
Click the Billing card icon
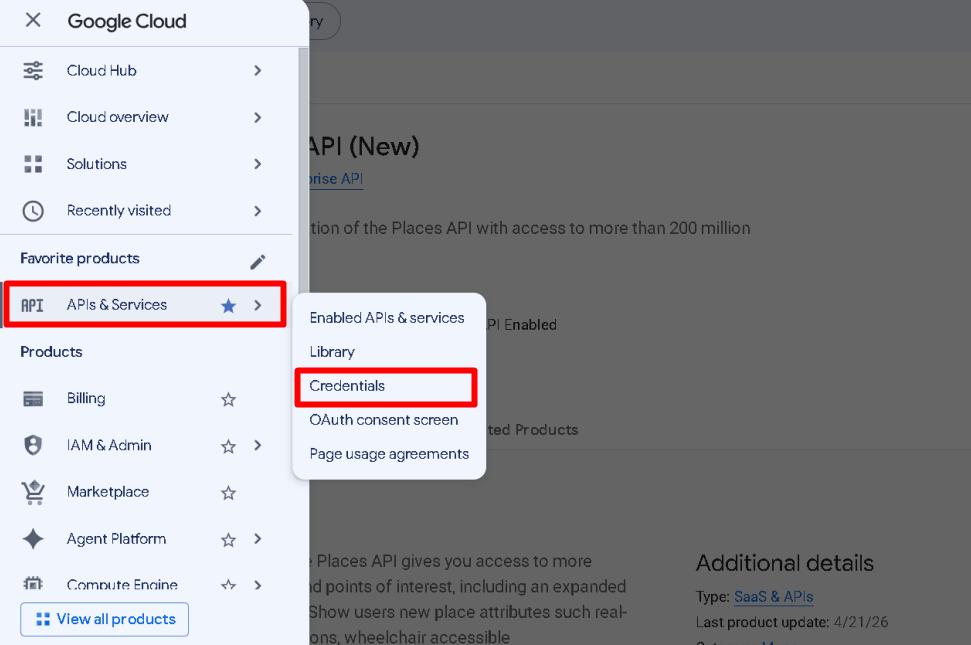point(33,399)
